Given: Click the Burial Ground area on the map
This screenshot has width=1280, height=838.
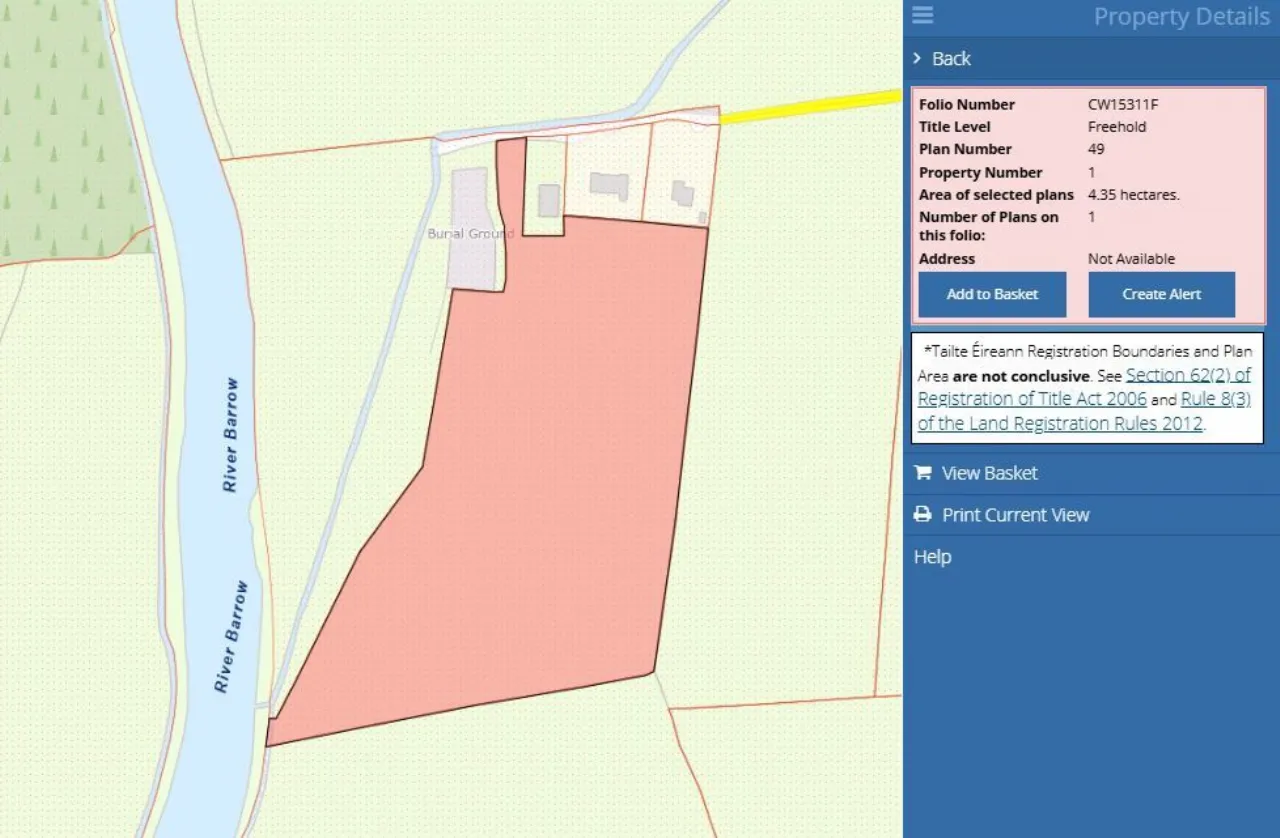Looking at the screenshot, I should tap(470, 233).
